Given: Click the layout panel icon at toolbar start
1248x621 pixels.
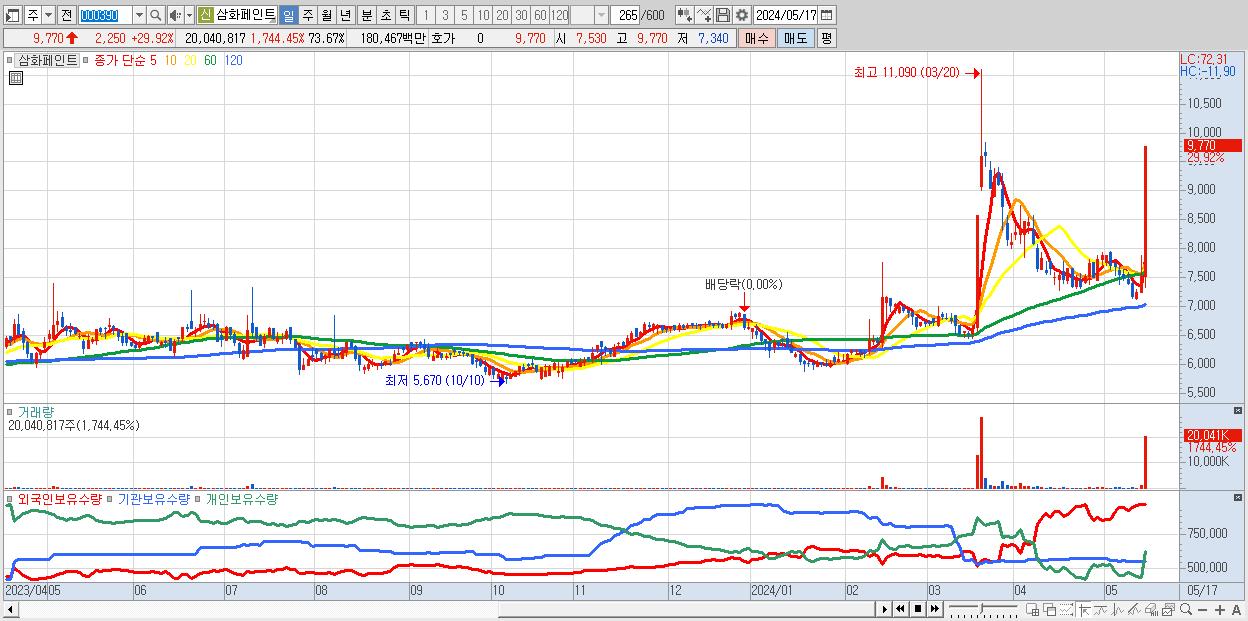Looking at the screenshot, I should coord(13,15).
